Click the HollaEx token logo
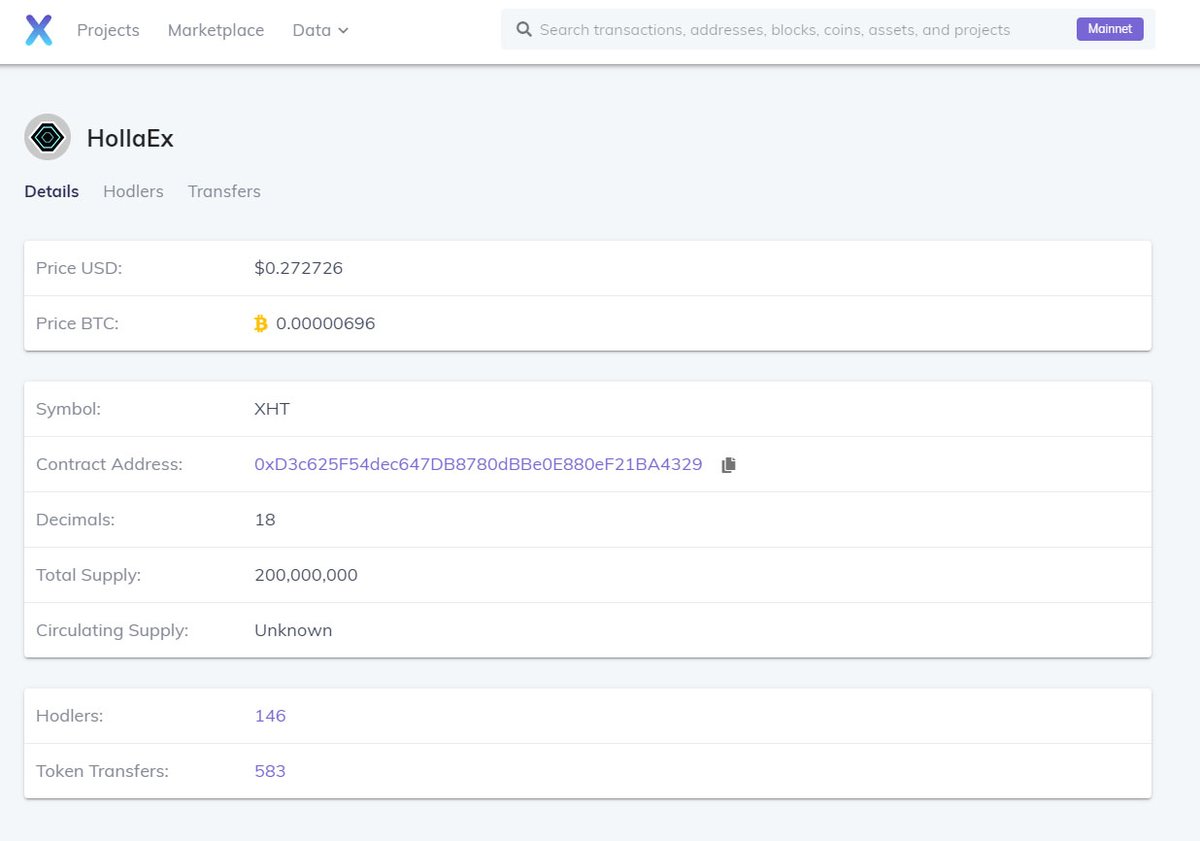 [x=48, y=138]
